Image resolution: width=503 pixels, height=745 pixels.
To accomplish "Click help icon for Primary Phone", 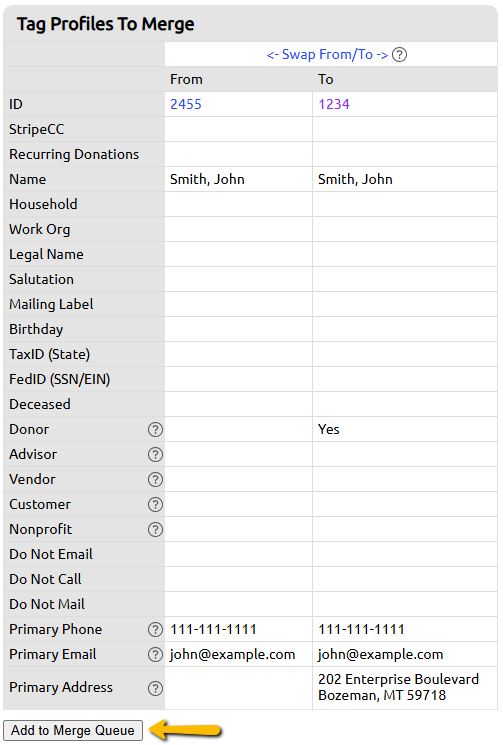I will pyautogui.click(x=155, y=630).
